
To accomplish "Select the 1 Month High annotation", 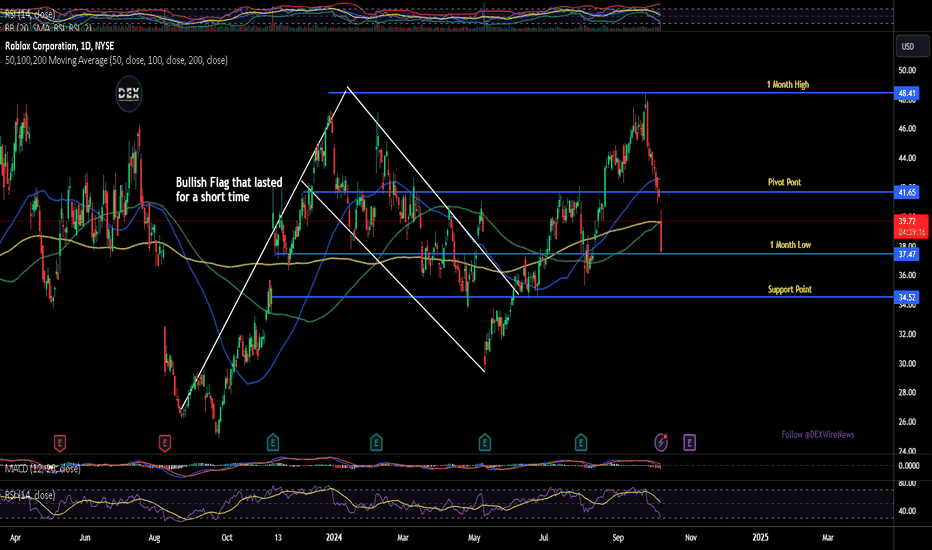I will tap(788, 84).
